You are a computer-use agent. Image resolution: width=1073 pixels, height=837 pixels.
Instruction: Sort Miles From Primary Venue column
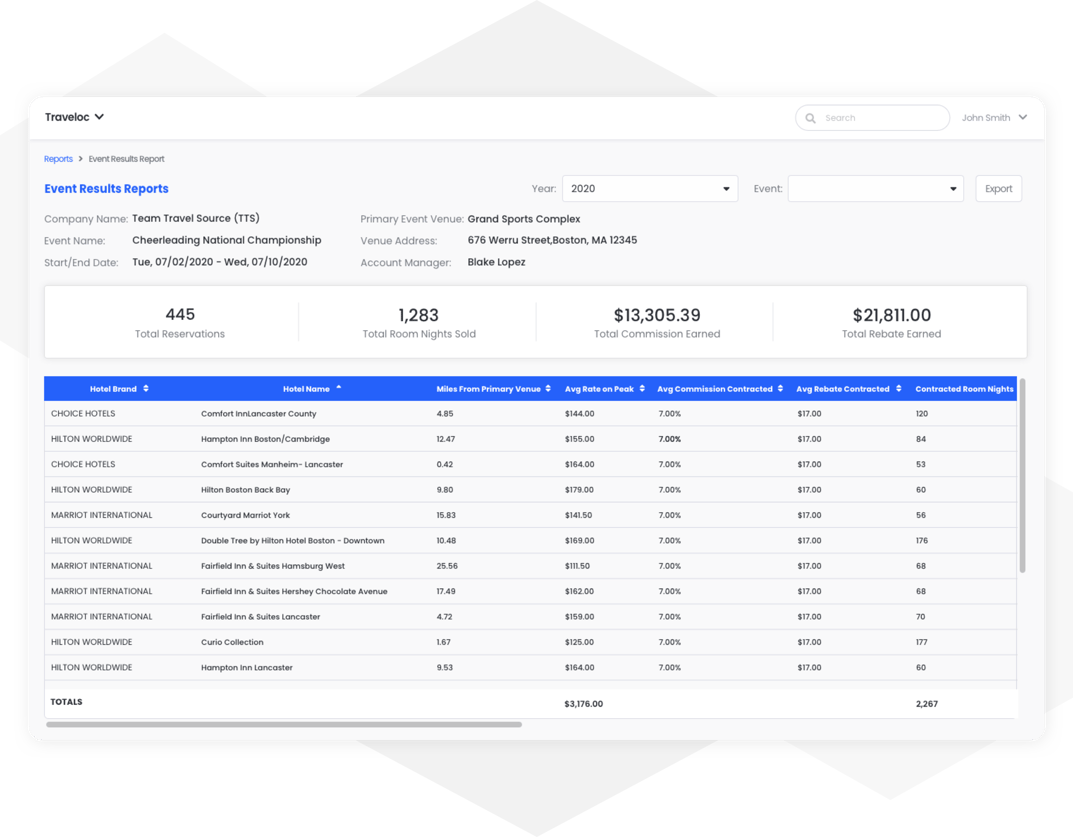click(x=548, y=389)
